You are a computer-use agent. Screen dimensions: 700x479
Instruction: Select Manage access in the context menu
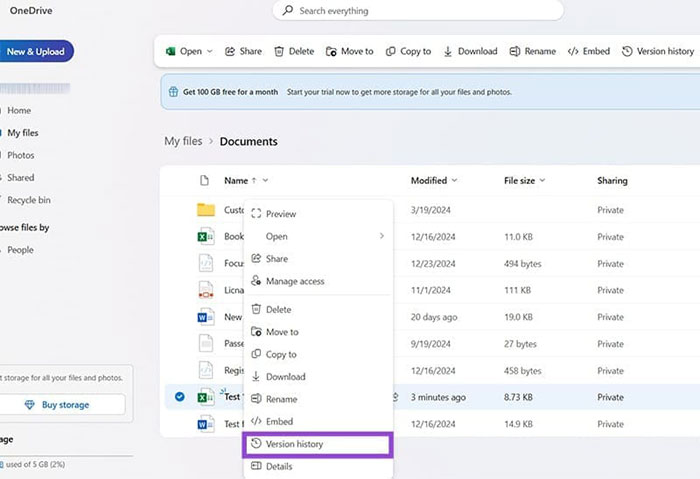(294, 281)
